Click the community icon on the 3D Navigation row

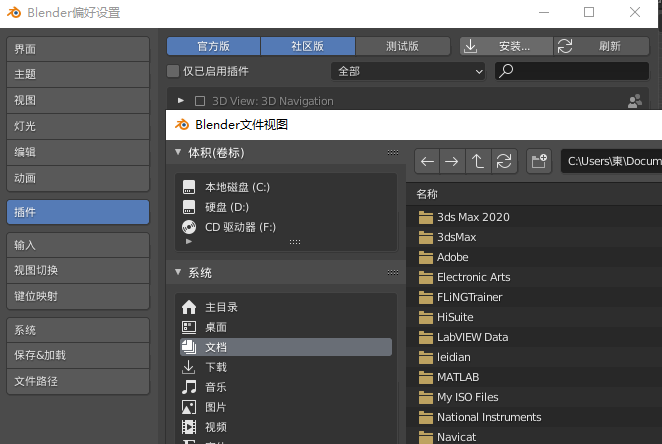[x=635, y=101]
